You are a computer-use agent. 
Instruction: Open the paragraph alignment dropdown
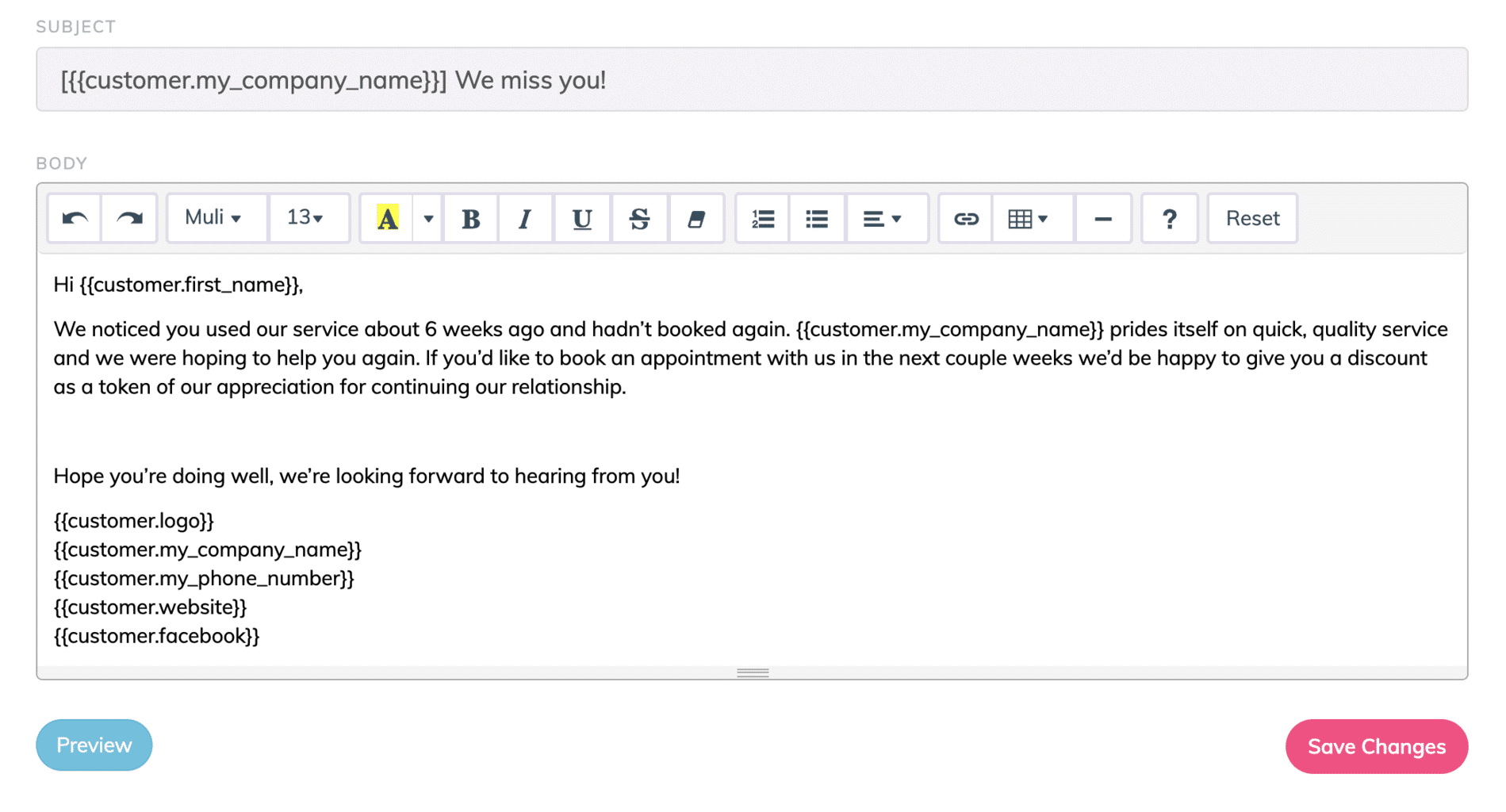coord(886,218)
